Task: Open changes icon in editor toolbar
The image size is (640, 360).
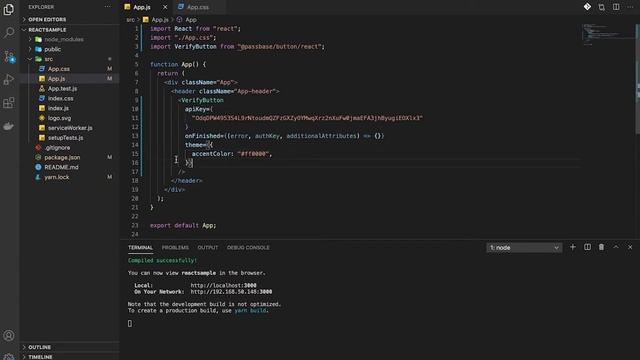Action: pyautogui.click(x=602, y=7)
